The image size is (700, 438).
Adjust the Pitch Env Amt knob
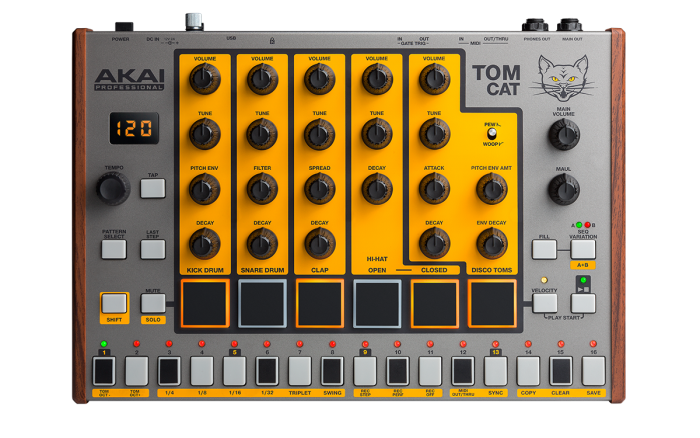(492, 189)
